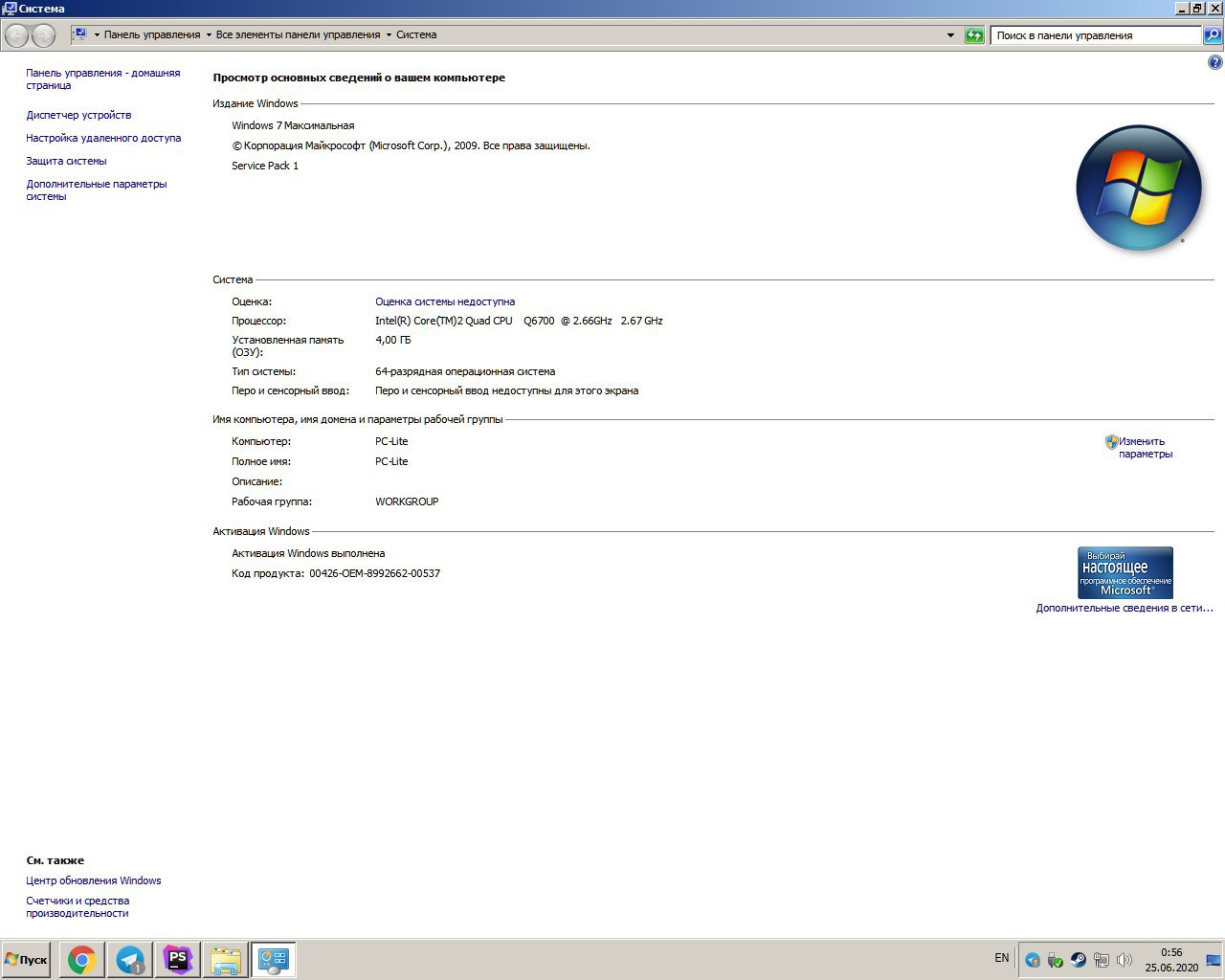This screenshot has width=1225, height=980.
Task: Open the Help question mark icon
Action: click(1215, 63)
